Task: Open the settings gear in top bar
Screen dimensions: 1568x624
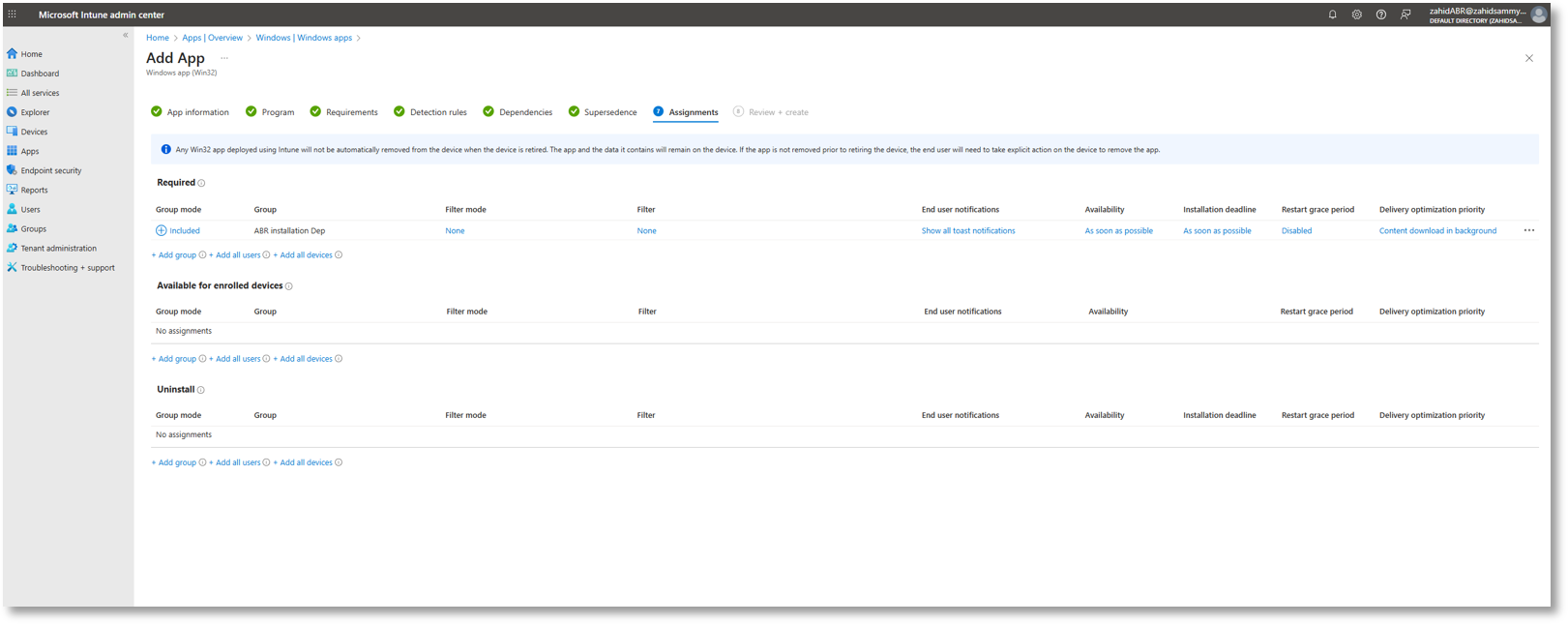Action: pos(1356,15)
